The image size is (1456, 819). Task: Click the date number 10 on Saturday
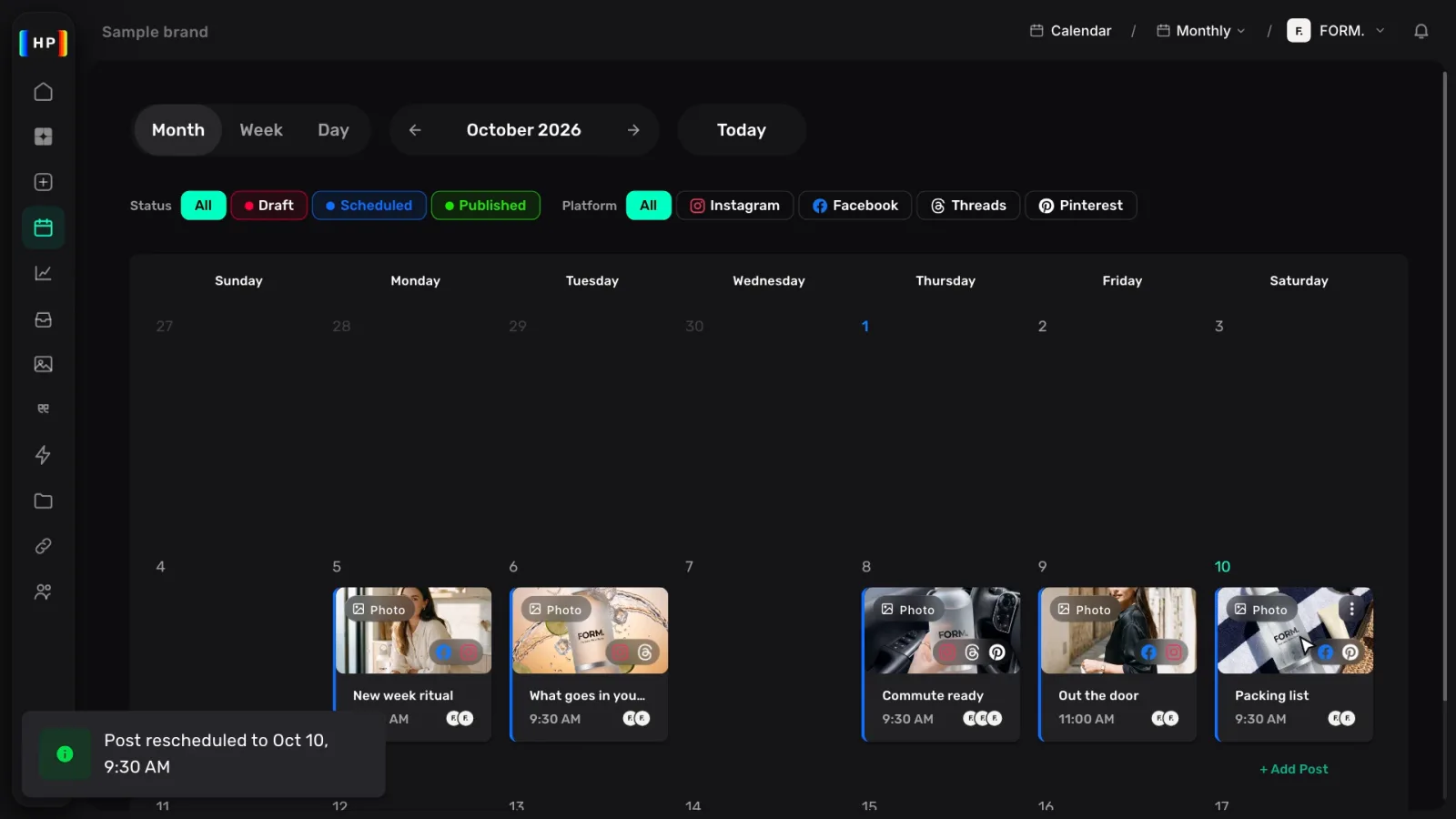[1222, 567]
